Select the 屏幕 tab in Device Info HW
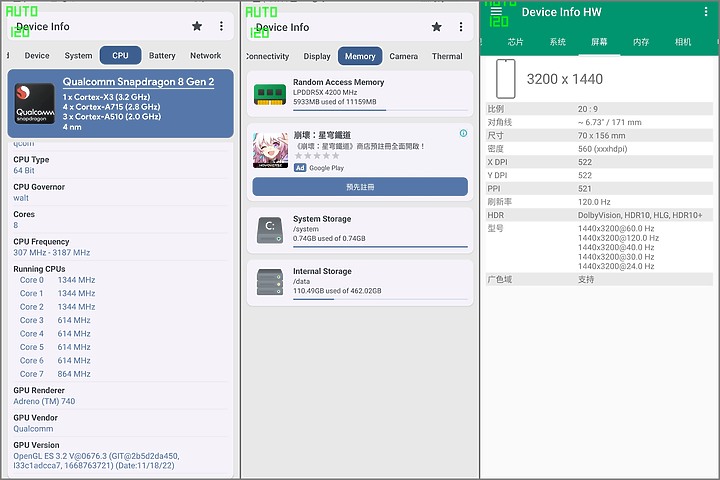The image size is (720, 480). coord(599,42)
